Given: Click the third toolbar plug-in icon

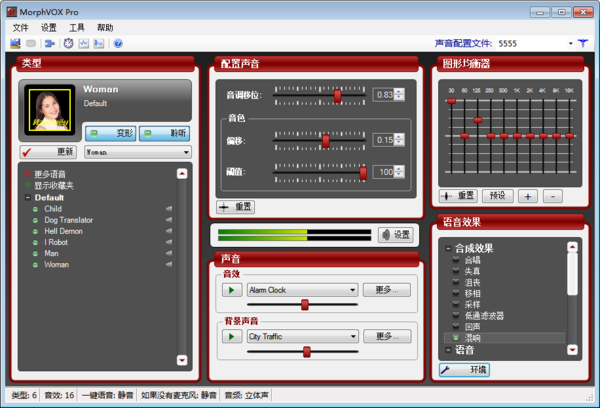Looking at the screenshot, I should (50, 44).
